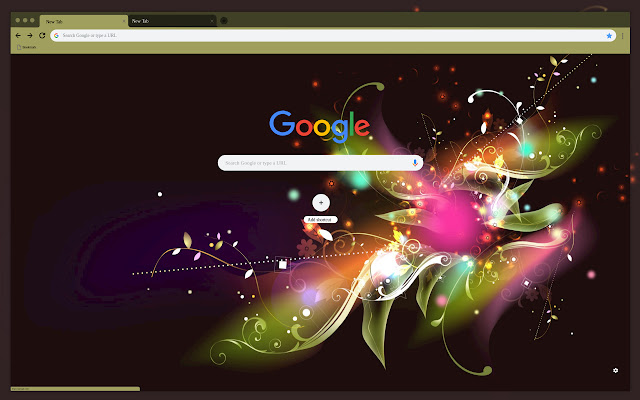Image resolution: width=640 pixels, height=400 pixels.
Task: Click the Google search box in page
Action: [x=320, y=163]
